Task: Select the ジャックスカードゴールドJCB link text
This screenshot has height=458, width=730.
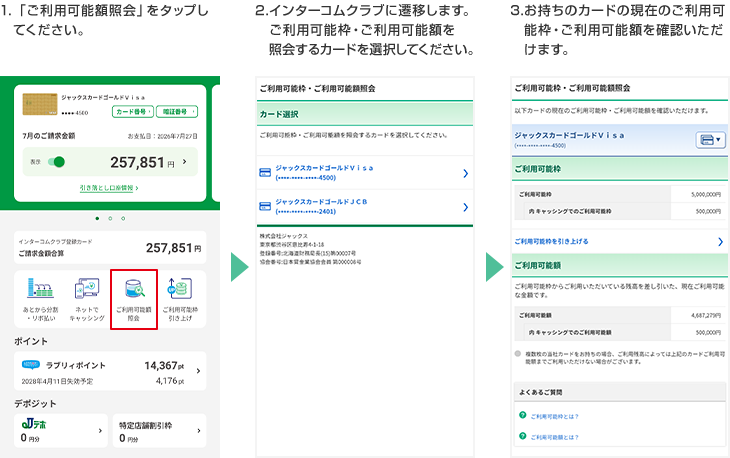Action: 321,202
